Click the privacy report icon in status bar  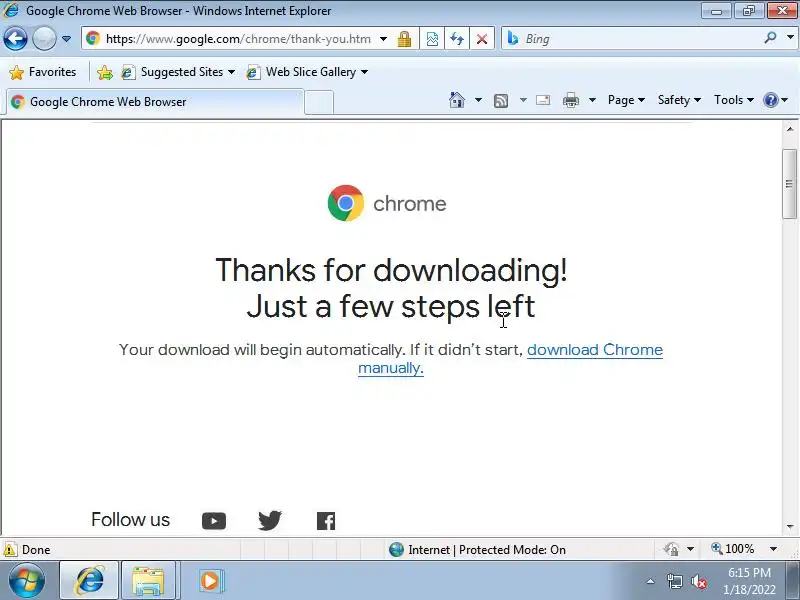tap(672, 549)
